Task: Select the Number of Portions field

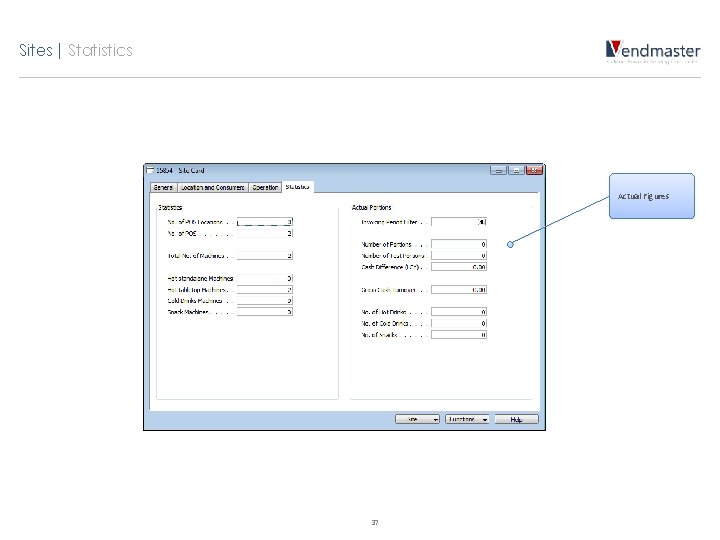Action: point(459,244)
